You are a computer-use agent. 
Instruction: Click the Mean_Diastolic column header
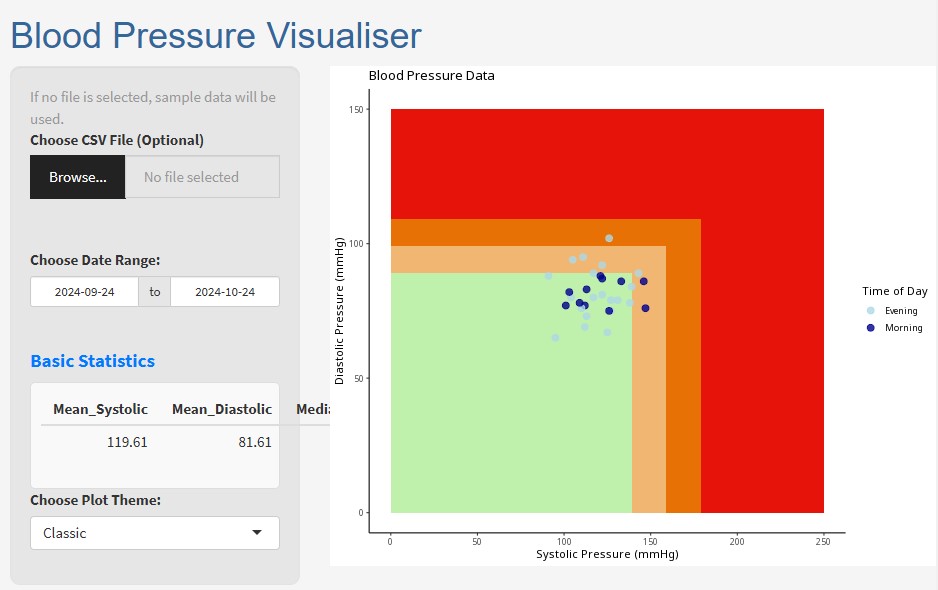pos(222,409)
